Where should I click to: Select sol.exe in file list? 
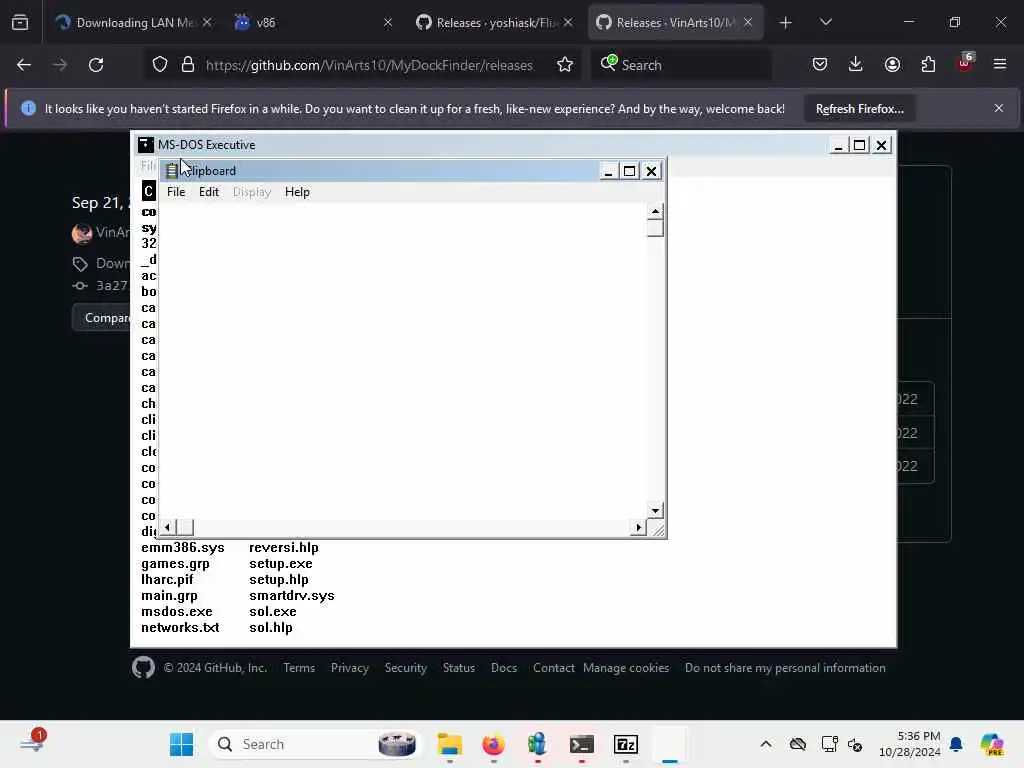click(273, 612)
